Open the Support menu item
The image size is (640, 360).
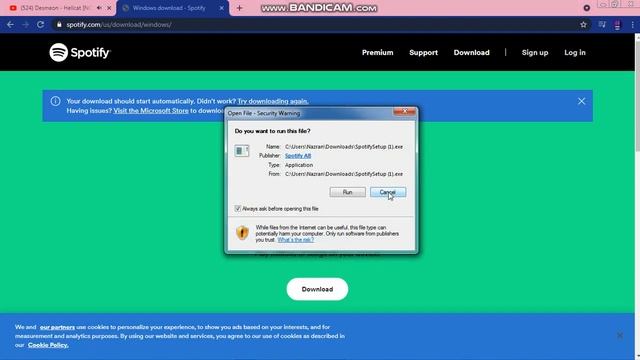(x=423, y=52)
